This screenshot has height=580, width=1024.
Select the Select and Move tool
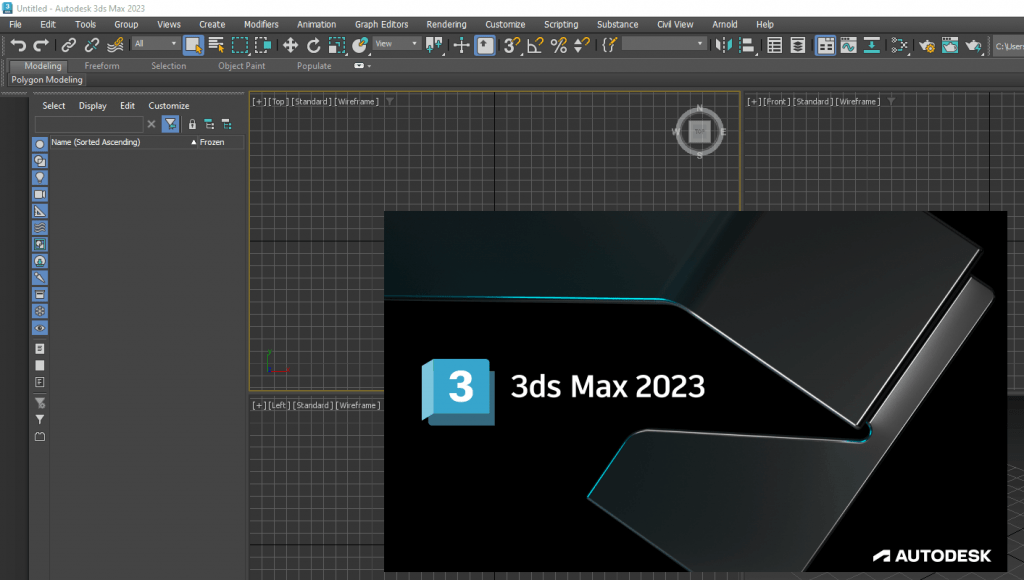point(290,45)
